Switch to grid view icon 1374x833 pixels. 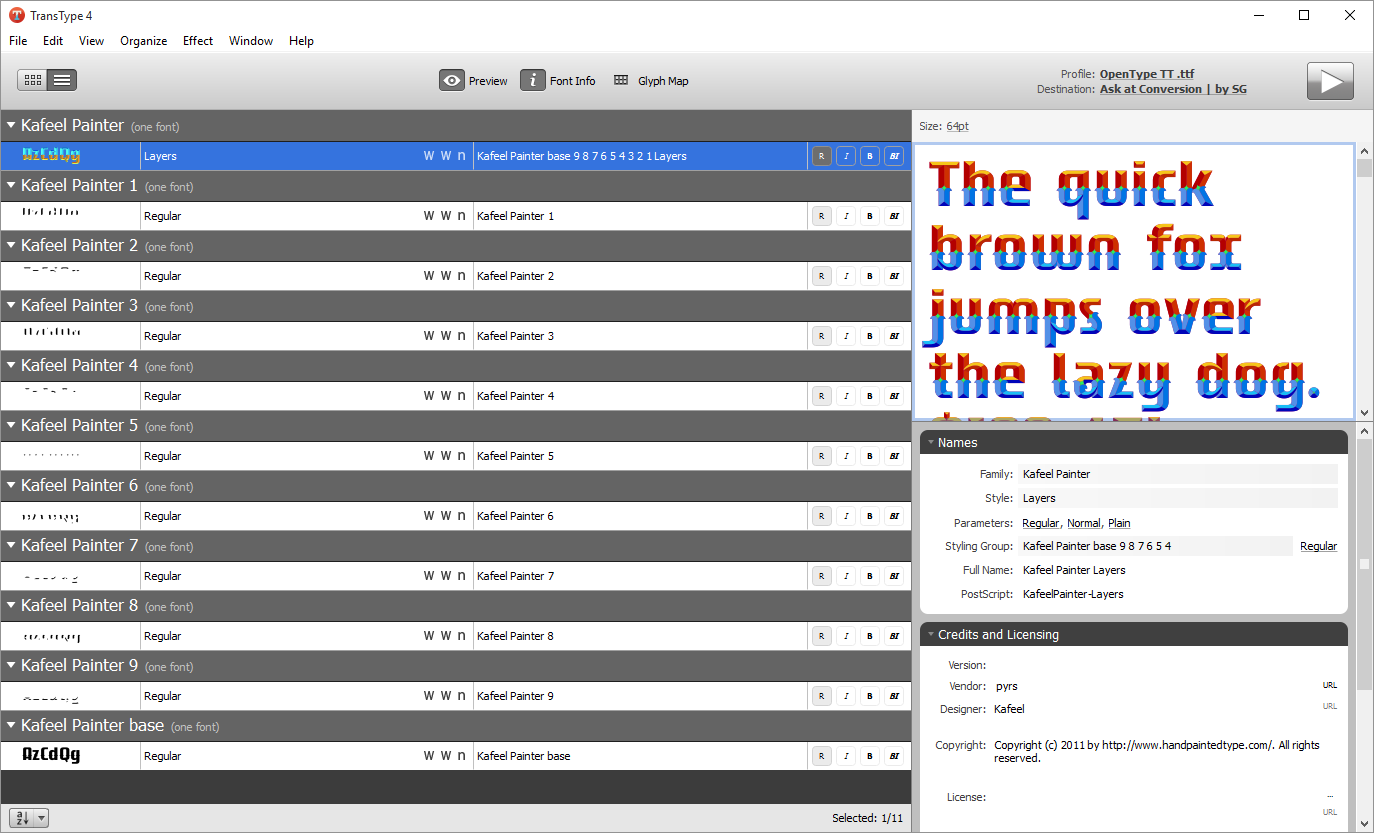coord(33,81)
